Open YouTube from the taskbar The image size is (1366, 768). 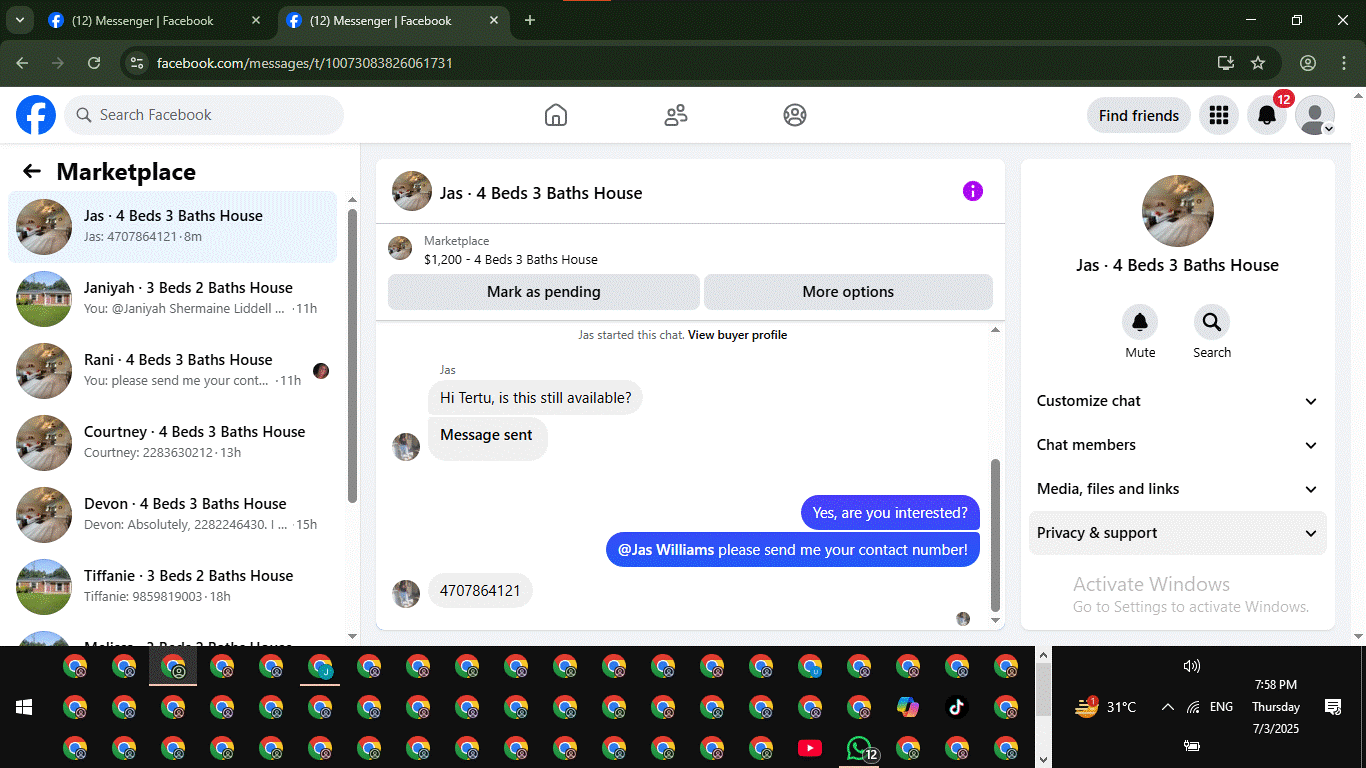(x=810, y=748)
